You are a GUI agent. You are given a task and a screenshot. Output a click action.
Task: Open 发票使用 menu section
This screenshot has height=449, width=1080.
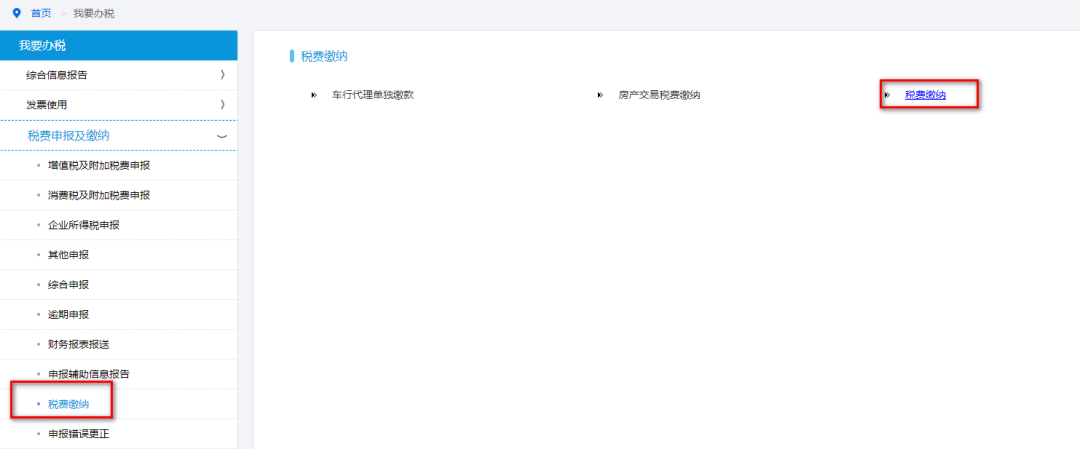pyautogui.click(x=118, y=105)
